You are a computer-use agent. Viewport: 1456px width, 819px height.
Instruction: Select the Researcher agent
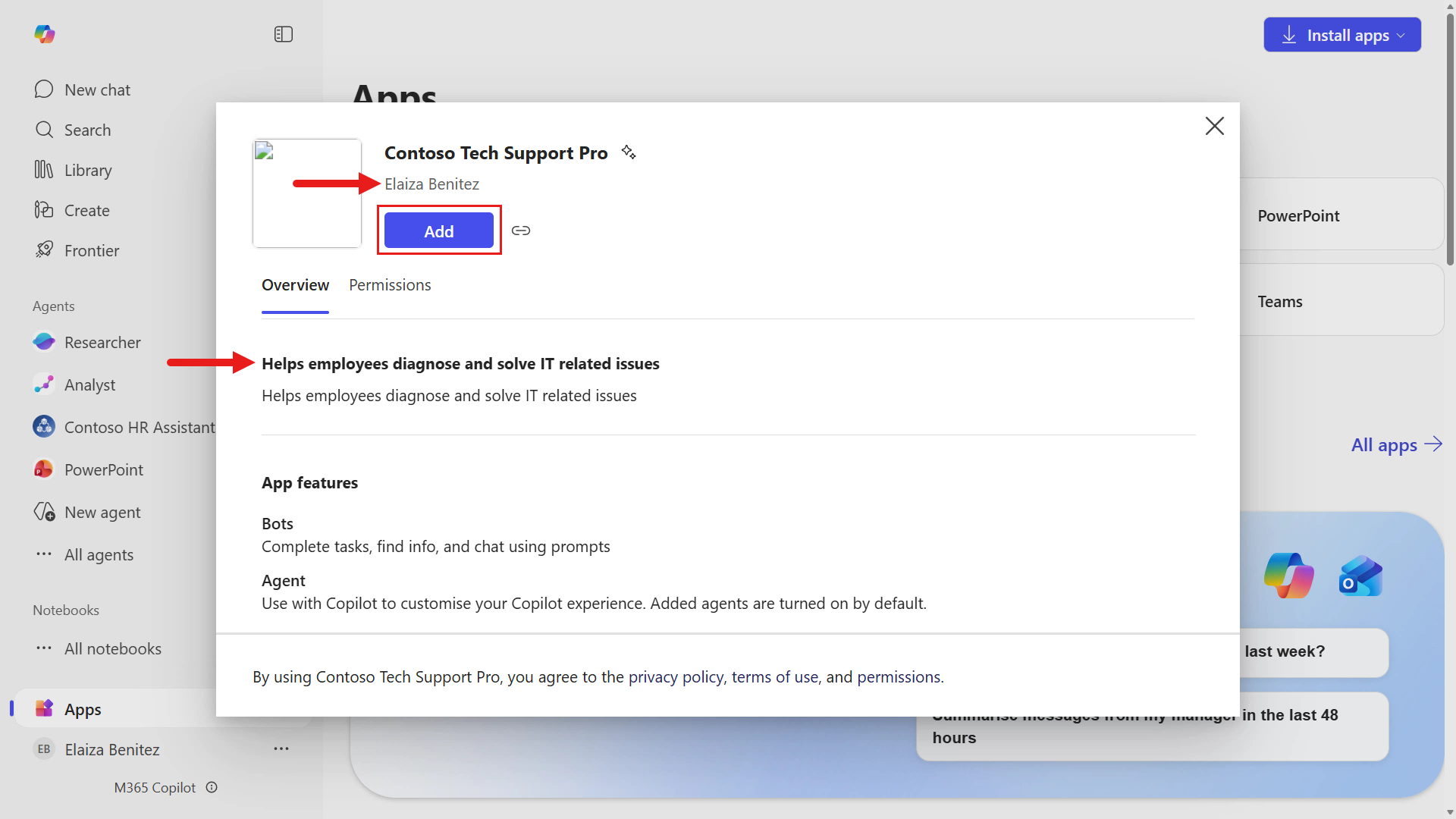pos(102,342)
